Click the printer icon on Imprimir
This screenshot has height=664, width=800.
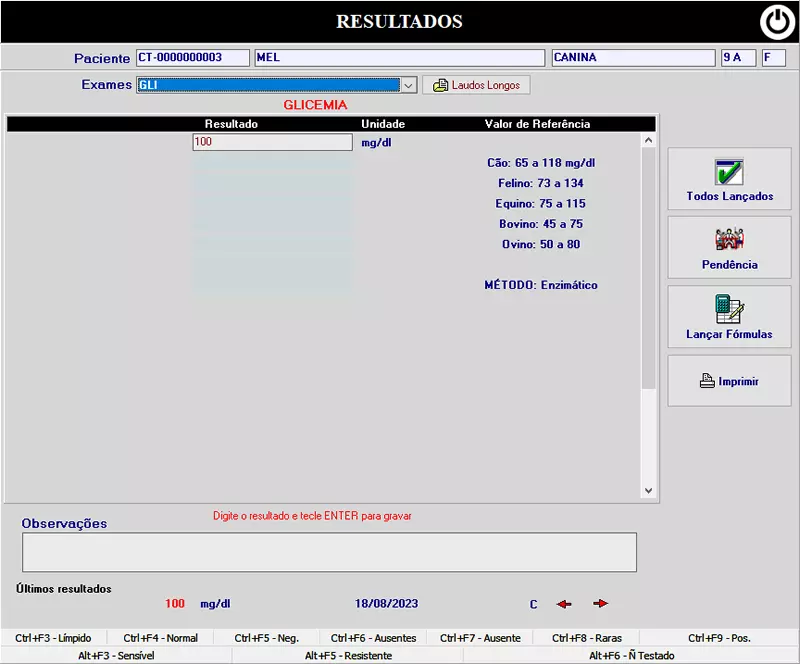[x=707, y=381]
